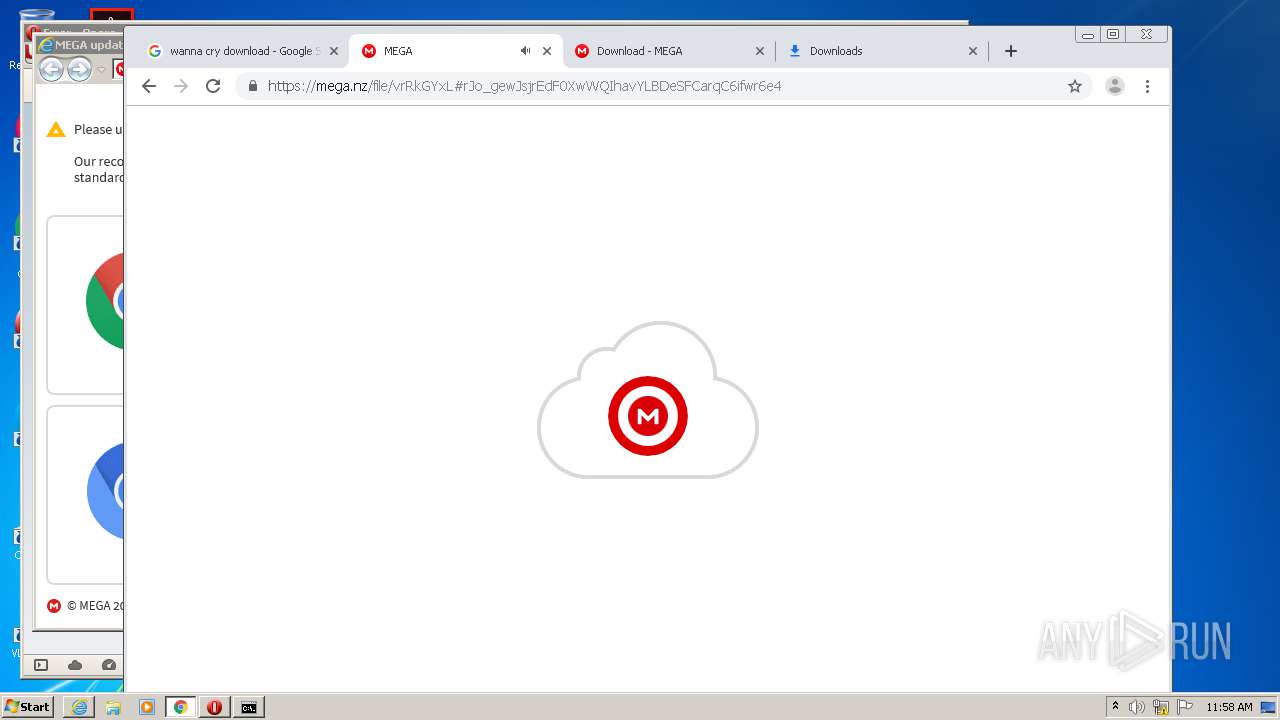1280x720 pixels.
Task: Bookmark this page with the star icon
Action: click(x=1075, y=86)
